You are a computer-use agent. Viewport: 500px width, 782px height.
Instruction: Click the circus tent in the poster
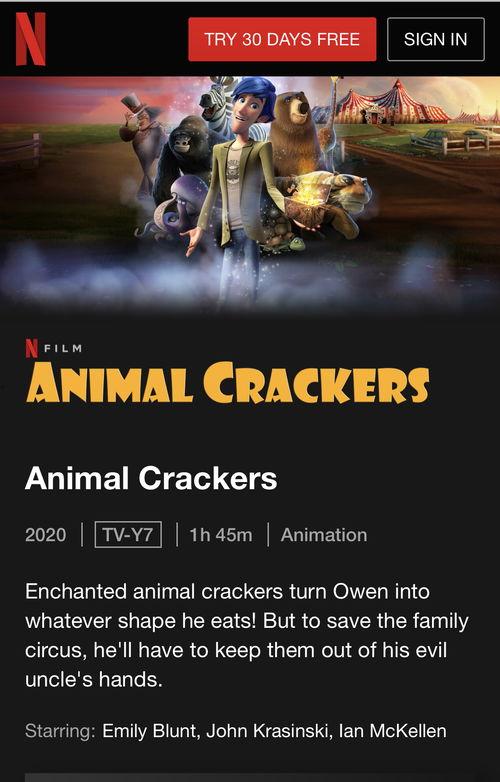[x=394, y=102]
